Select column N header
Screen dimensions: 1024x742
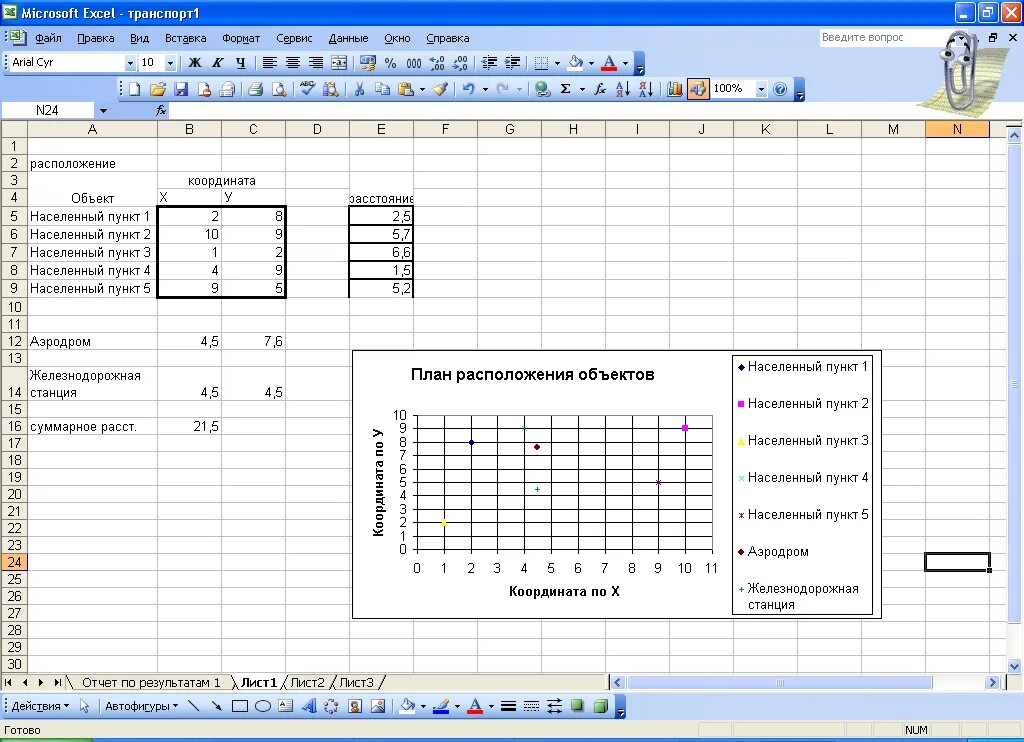(x=957, y=129)
